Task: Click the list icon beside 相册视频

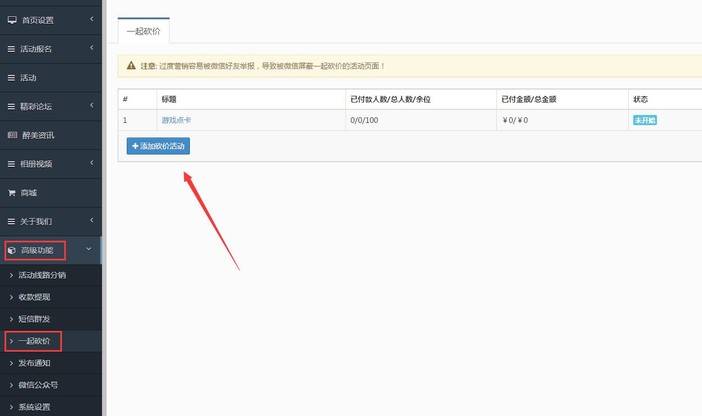Action: click(12, 163)
